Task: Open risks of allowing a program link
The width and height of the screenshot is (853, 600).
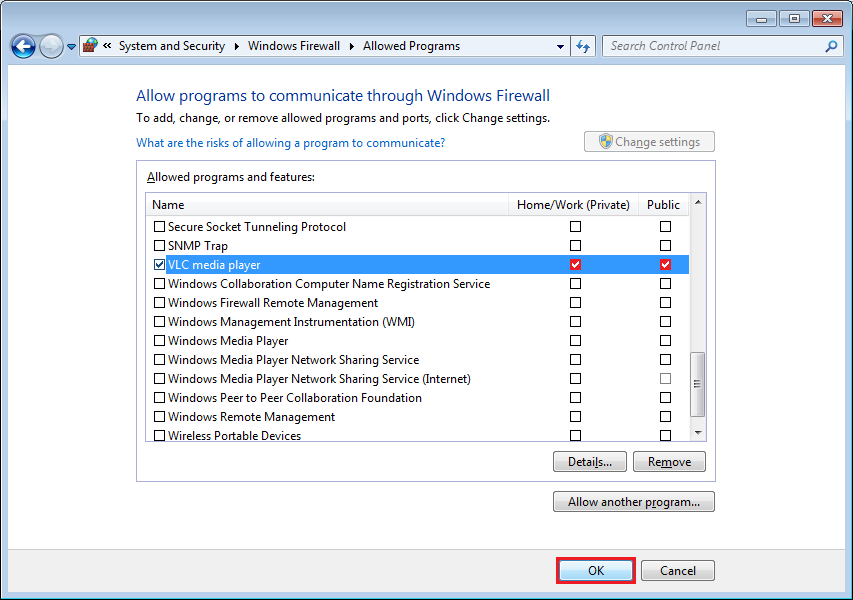Action: pos(290,143)
